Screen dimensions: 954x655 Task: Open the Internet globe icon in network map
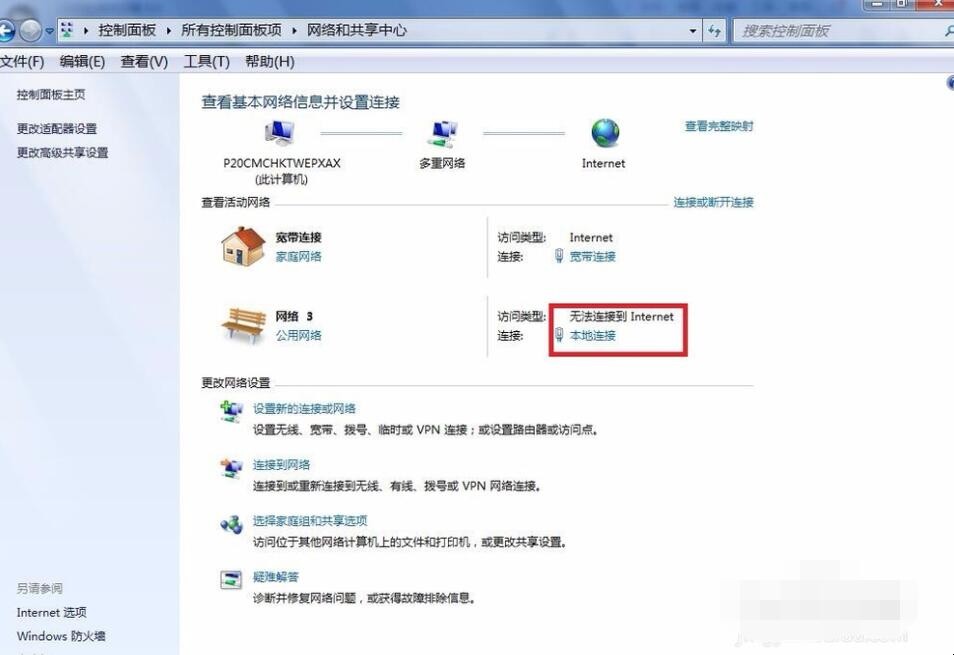(602, 132)
